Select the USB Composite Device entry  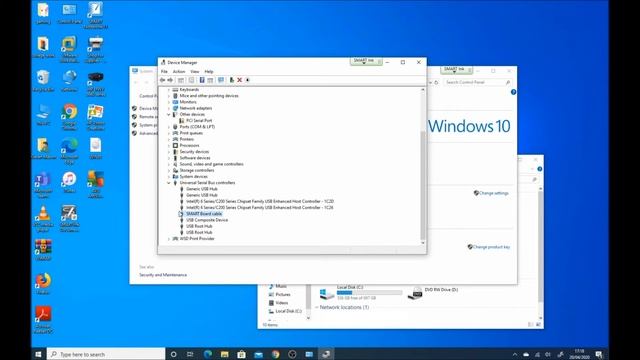click(x=207, y=220)
